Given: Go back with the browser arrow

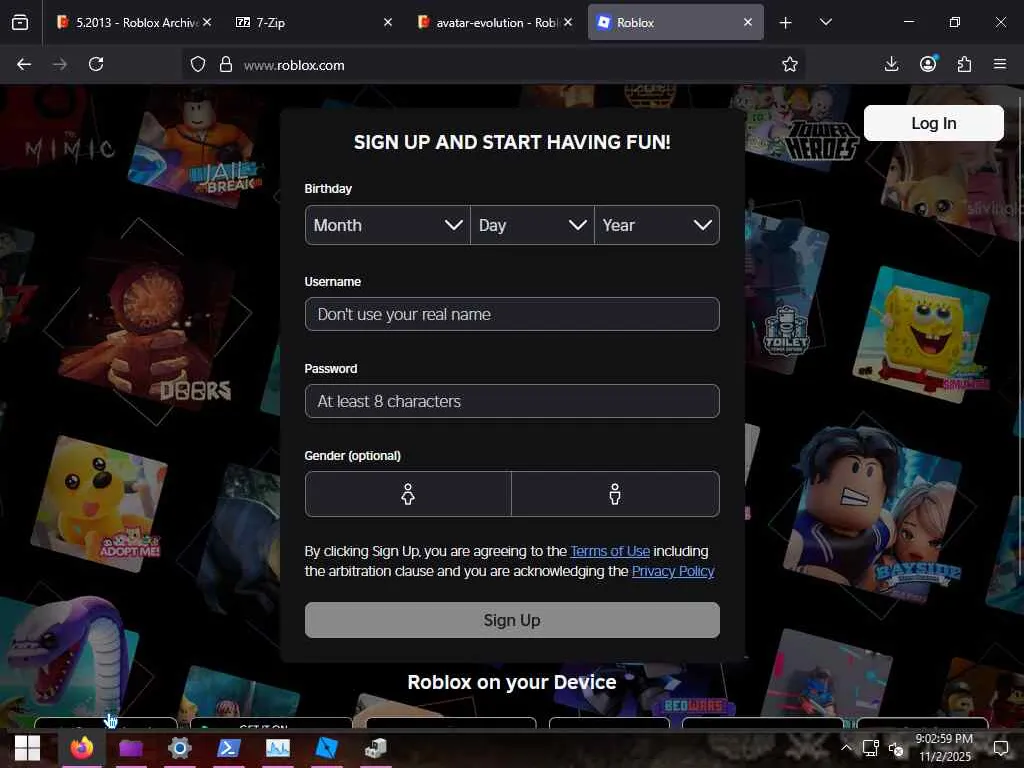Looking at the screenshot, I should click(x=24, y=64).
